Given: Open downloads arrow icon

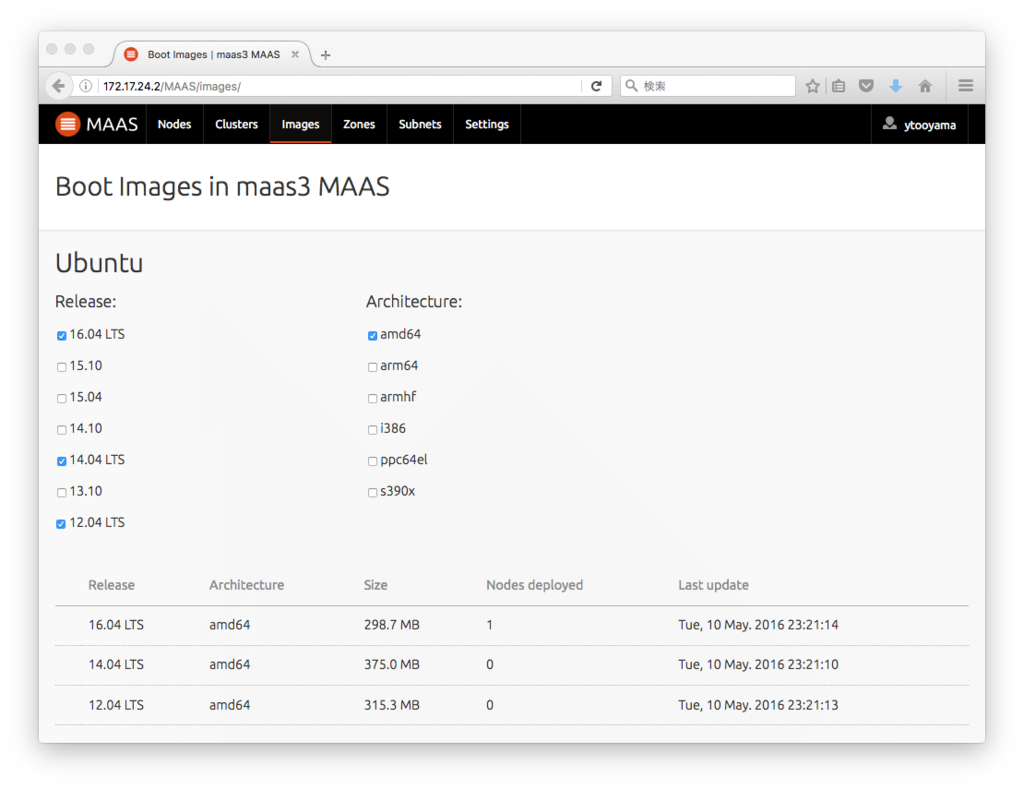Looking at the screenshot, I should click(x=895, y=86).
